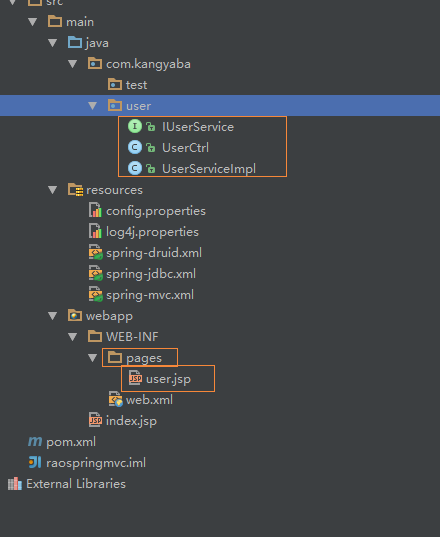Viewport: 440px width, 537px height.
Task: Open index.jsp
Action: [x=131, y=421]
